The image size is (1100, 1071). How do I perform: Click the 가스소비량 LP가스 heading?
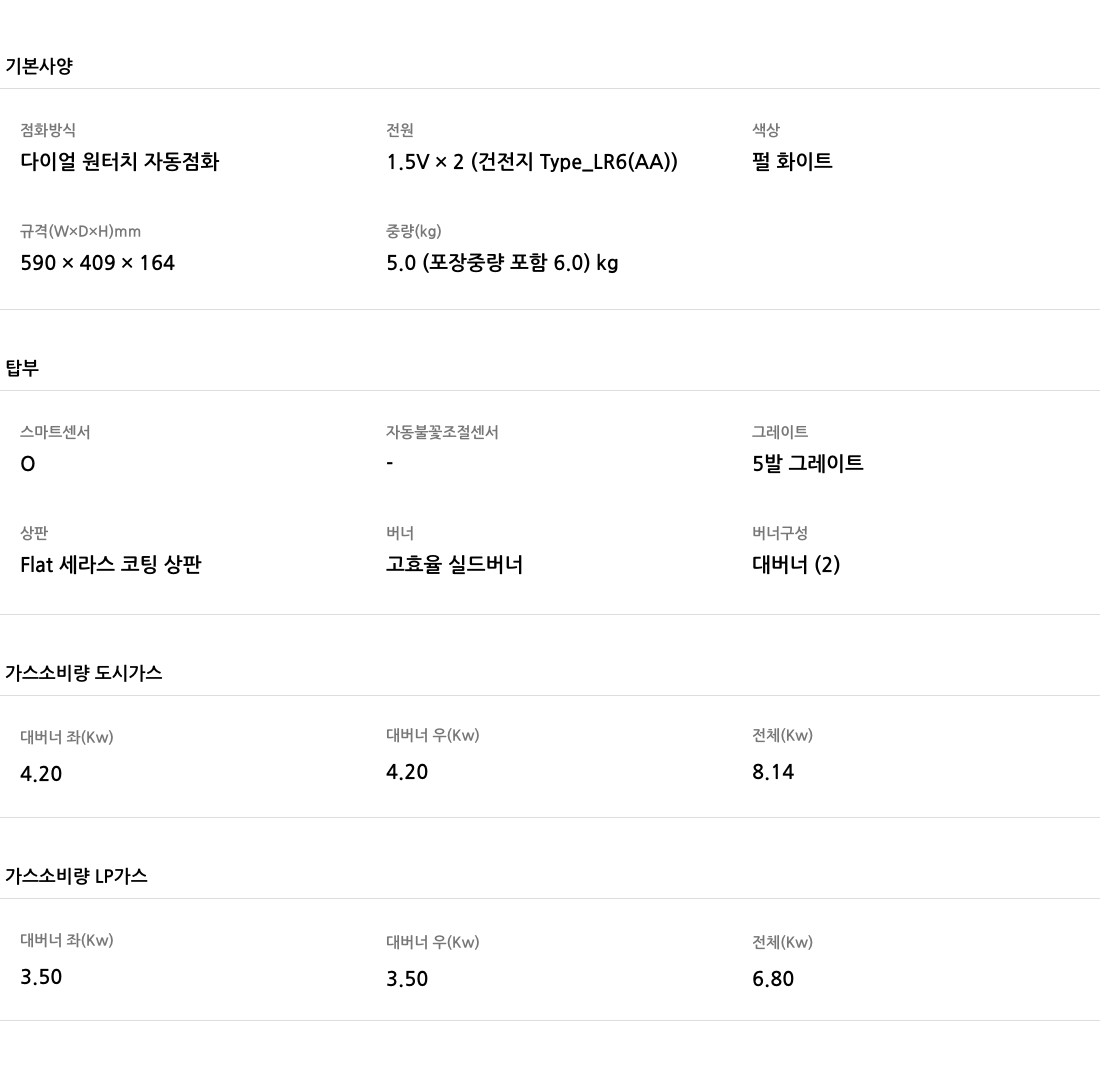click(x=76, y=876)
